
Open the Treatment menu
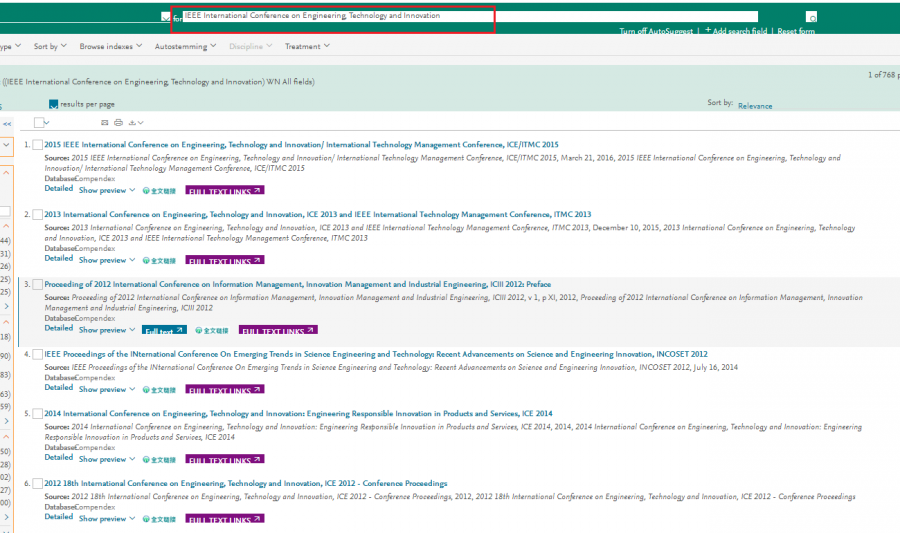pos(306,46)
